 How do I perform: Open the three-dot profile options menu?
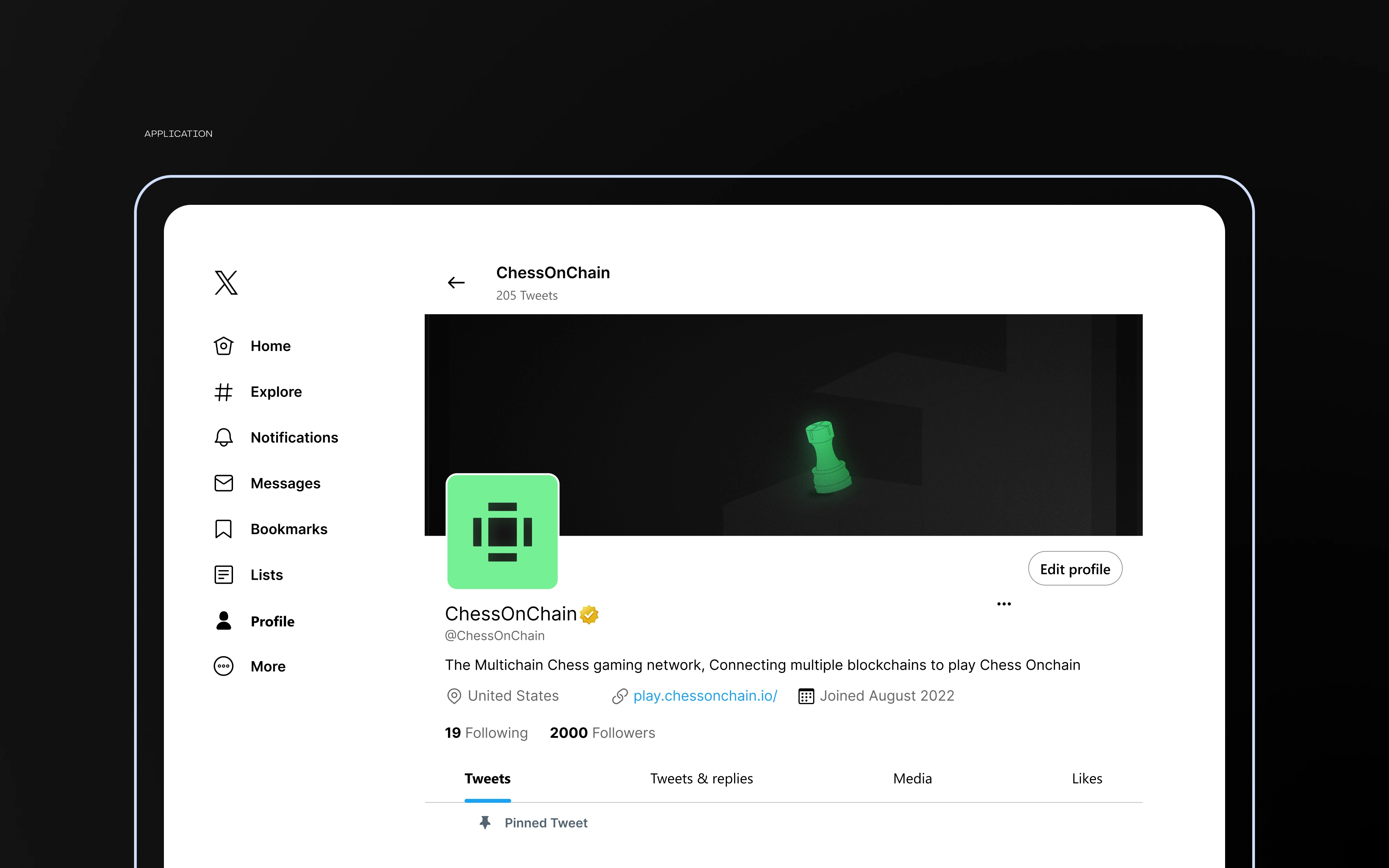pyautogui.click(x=1004, y=604)
